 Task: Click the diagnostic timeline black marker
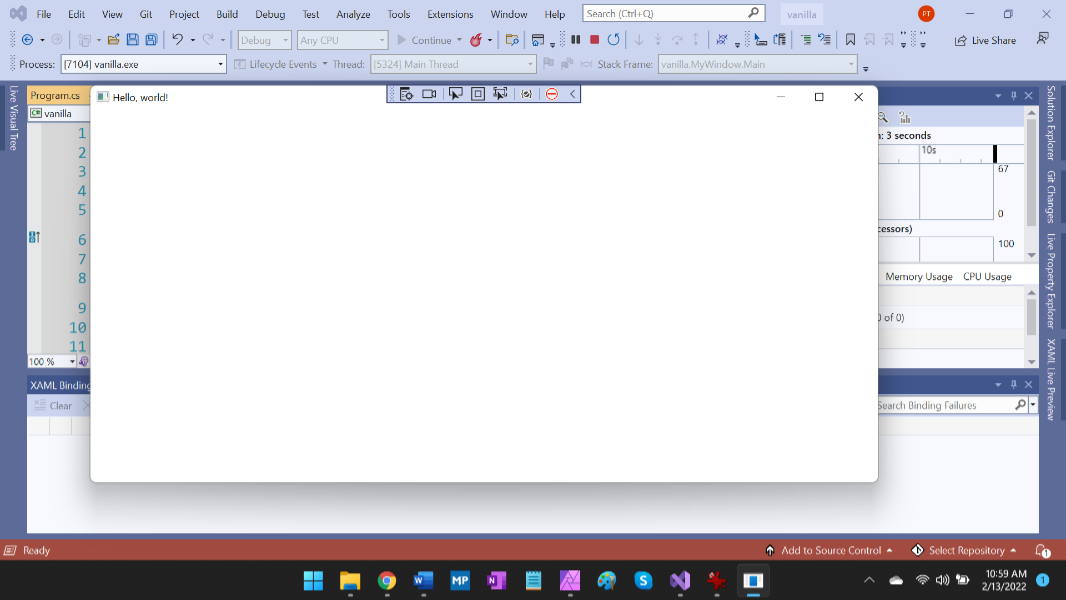995,153
